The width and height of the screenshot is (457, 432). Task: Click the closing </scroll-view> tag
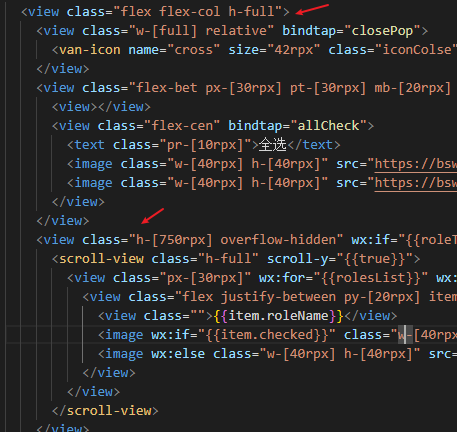[105, 411]
